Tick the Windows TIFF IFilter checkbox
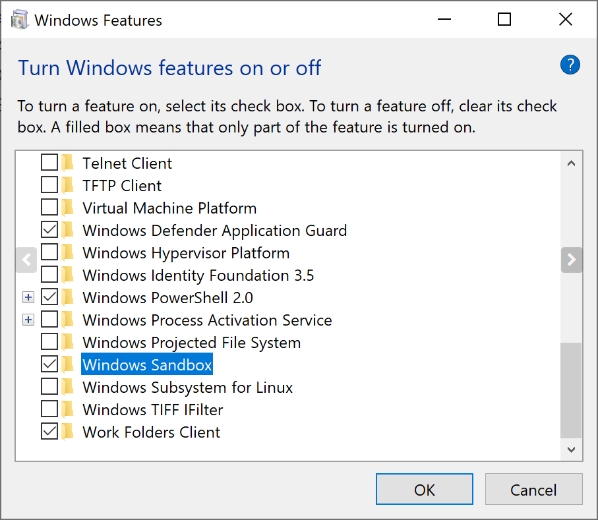 pos(49,409)
